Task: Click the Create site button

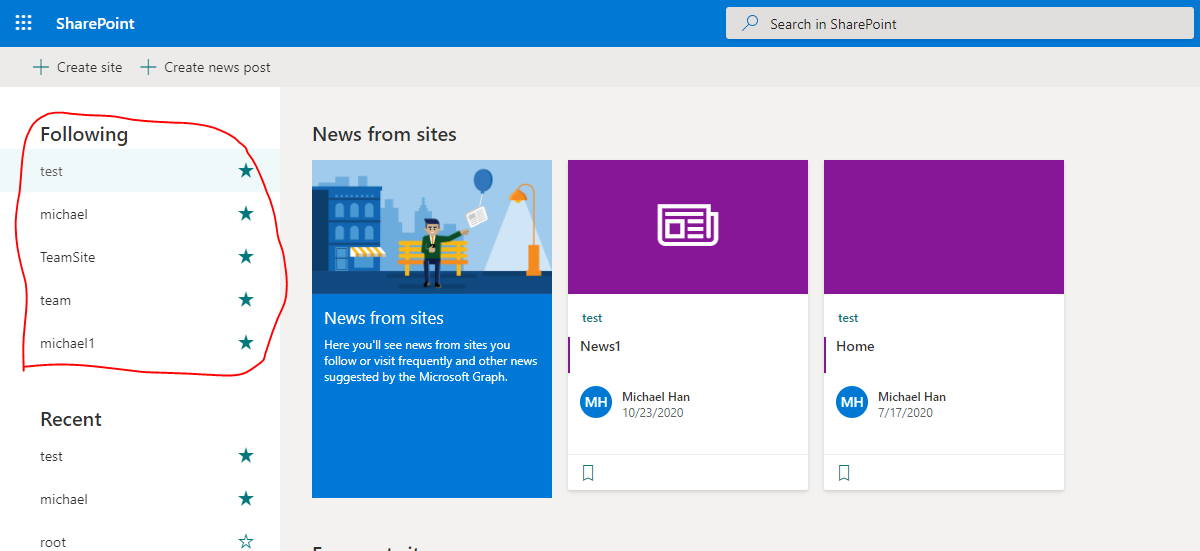Action: [77, 67]
